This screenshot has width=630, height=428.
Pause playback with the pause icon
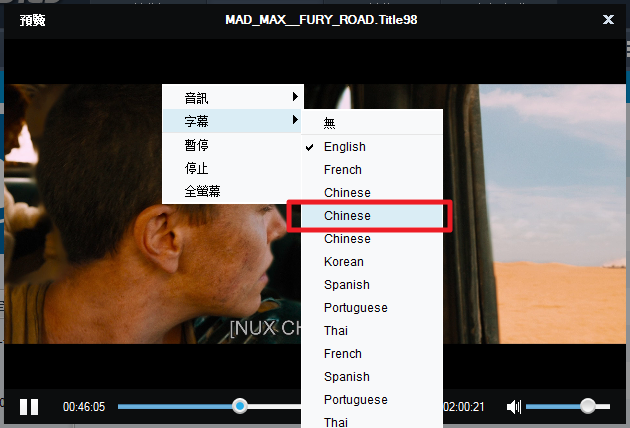(29, 407)
